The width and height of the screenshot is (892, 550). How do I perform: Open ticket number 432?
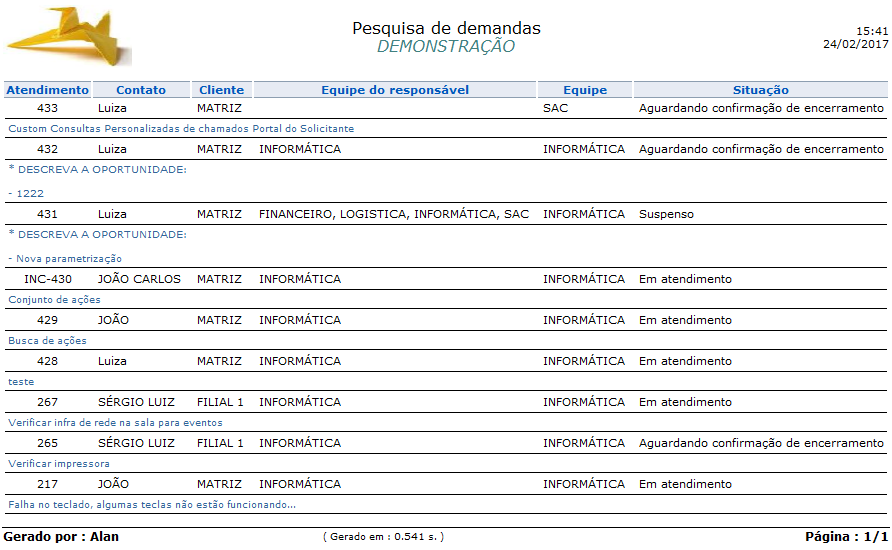pyautogui.click(x=47, y=149)
